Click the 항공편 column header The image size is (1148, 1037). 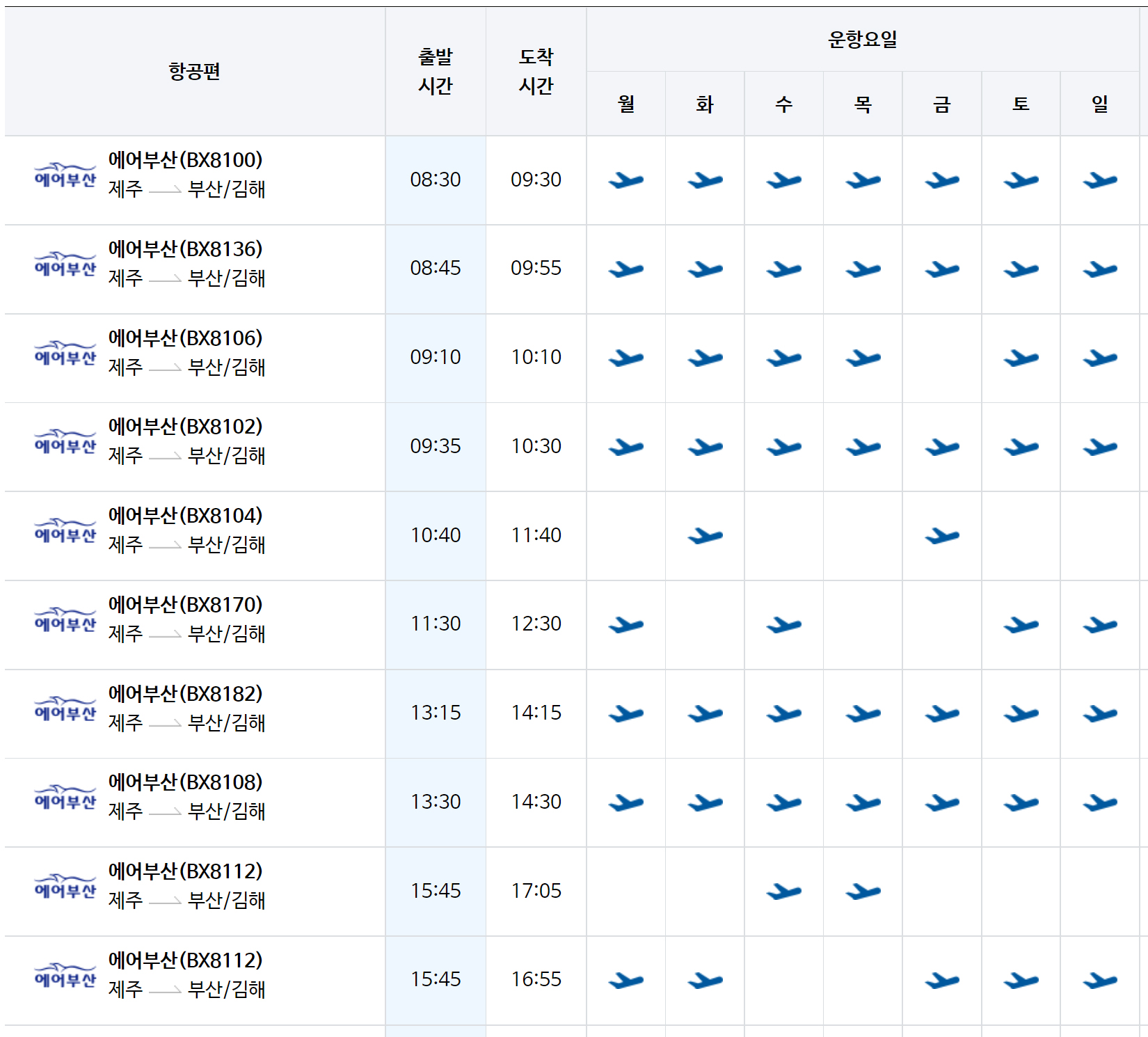pyautogui.click(x=195, y=71)
